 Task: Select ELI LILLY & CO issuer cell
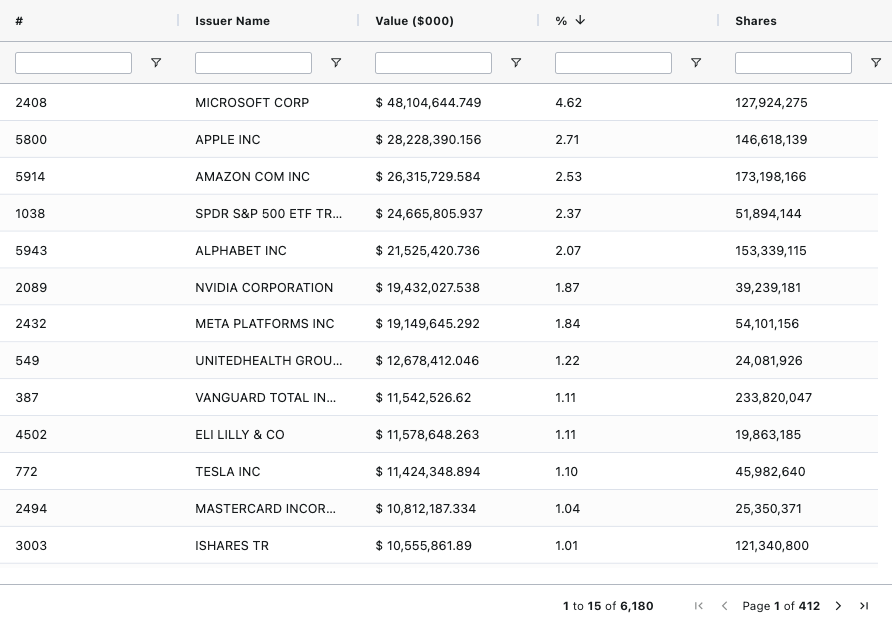[x=239, y=434]
